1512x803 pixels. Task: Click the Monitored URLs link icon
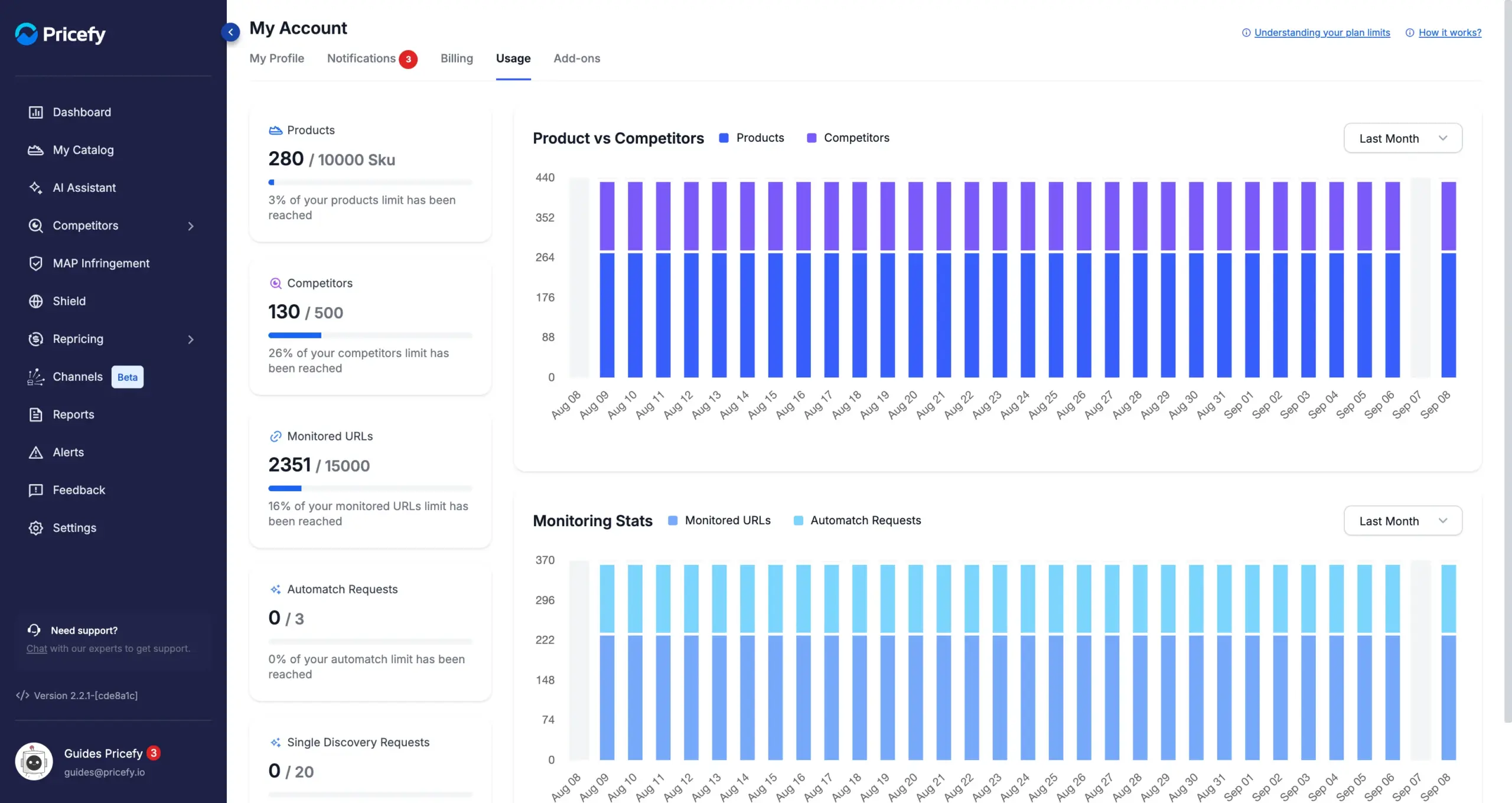pos(275,436)
